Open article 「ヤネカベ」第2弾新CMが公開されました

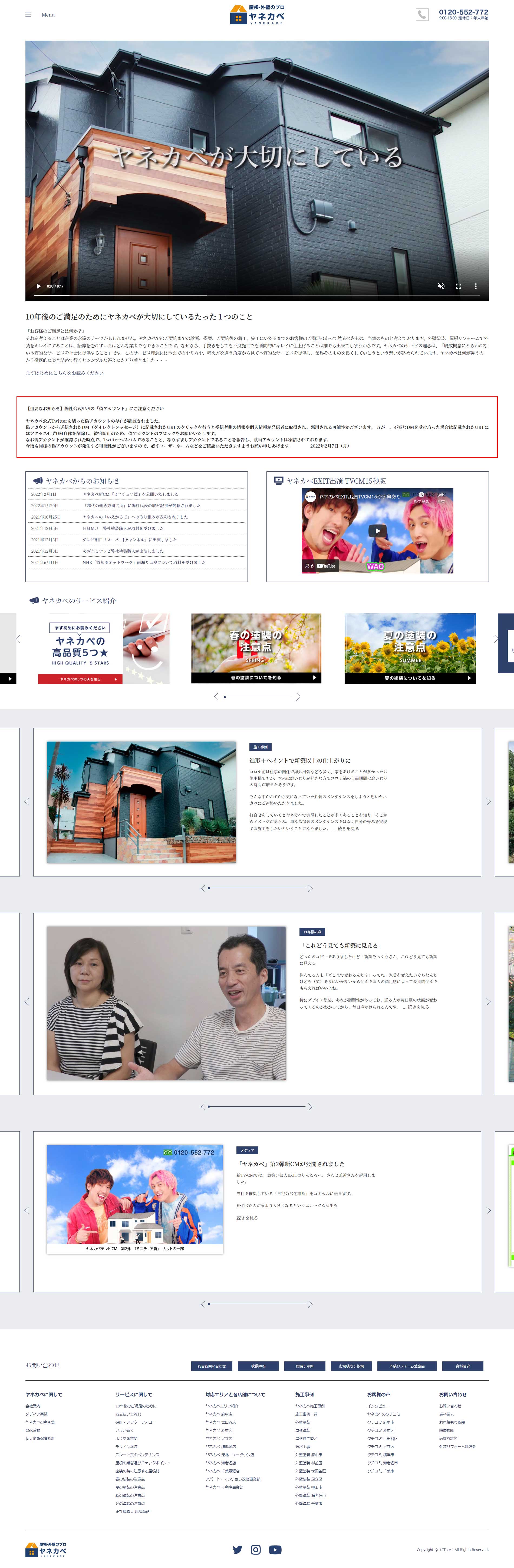click(x=291, y=1164)
